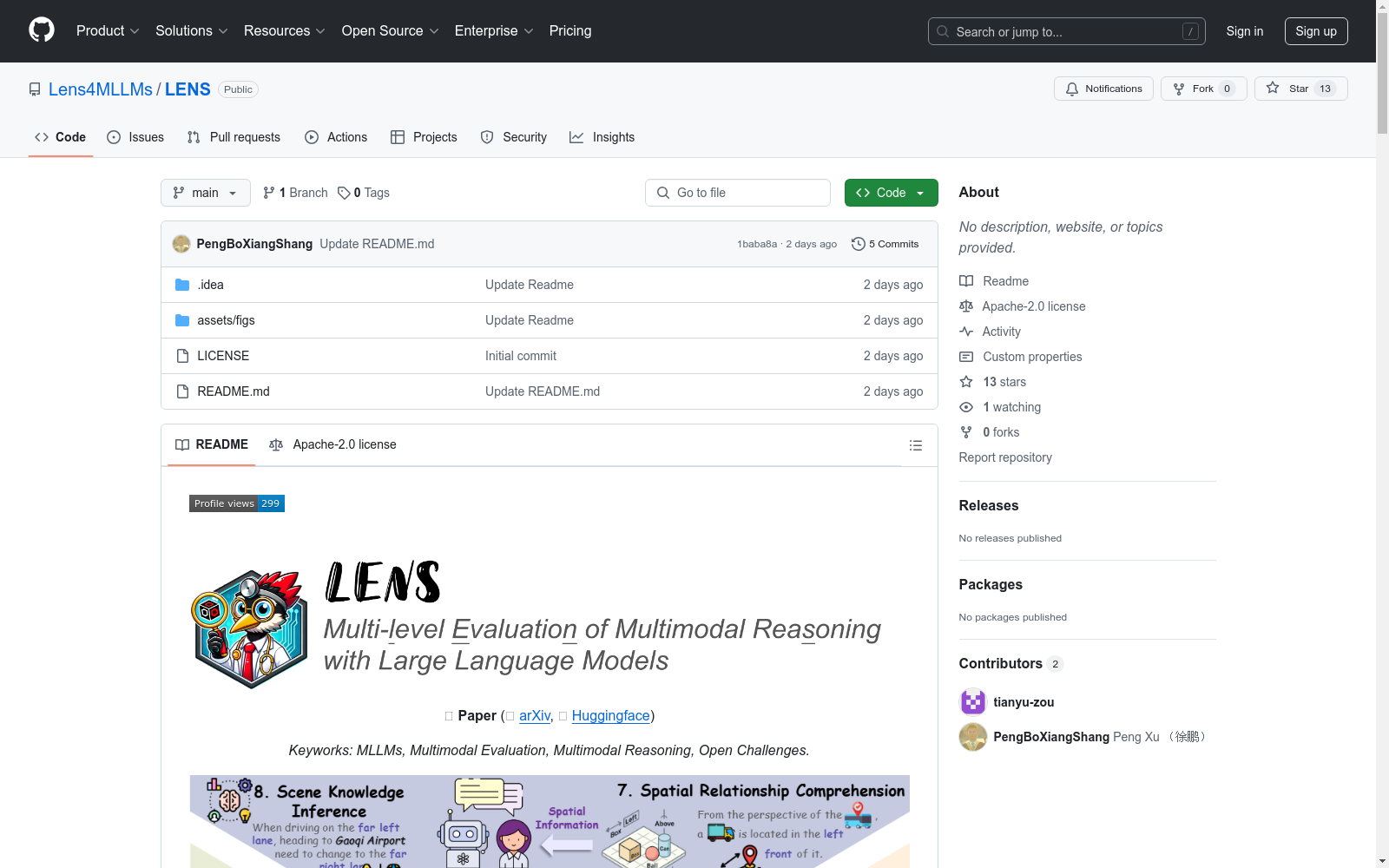Expand the Product menu
Viewport: 1389px width, 868px height.
pos(108,30)
